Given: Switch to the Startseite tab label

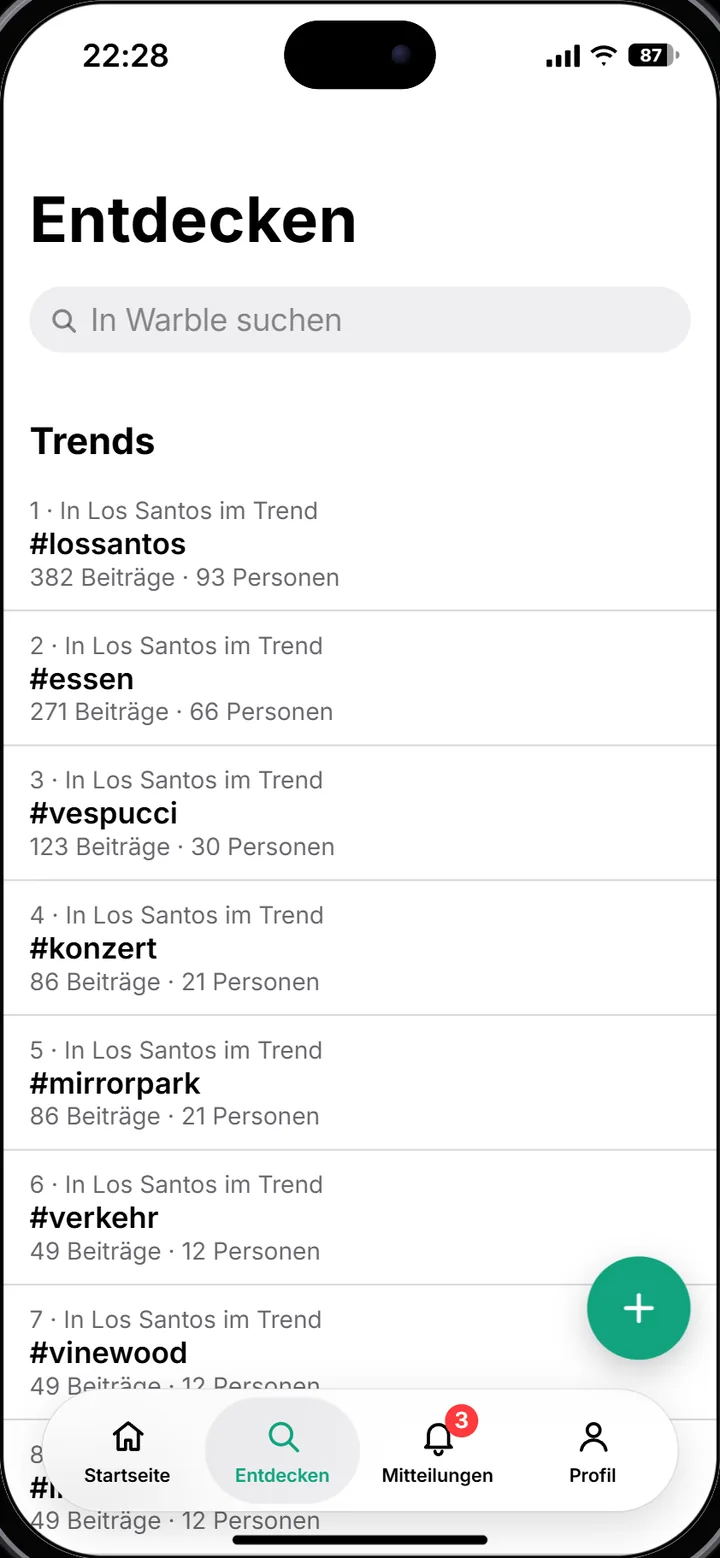Looking at the screenshot, I should [x=127, y=1475].
